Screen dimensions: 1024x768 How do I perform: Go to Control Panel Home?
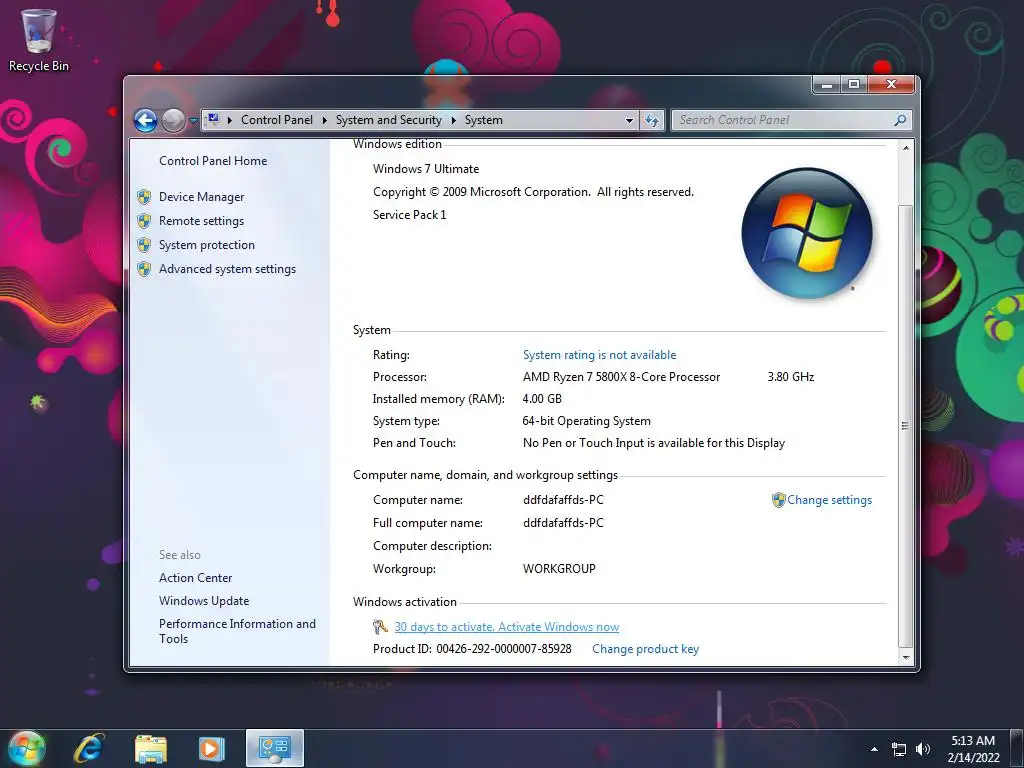click(x=213, y=161)
